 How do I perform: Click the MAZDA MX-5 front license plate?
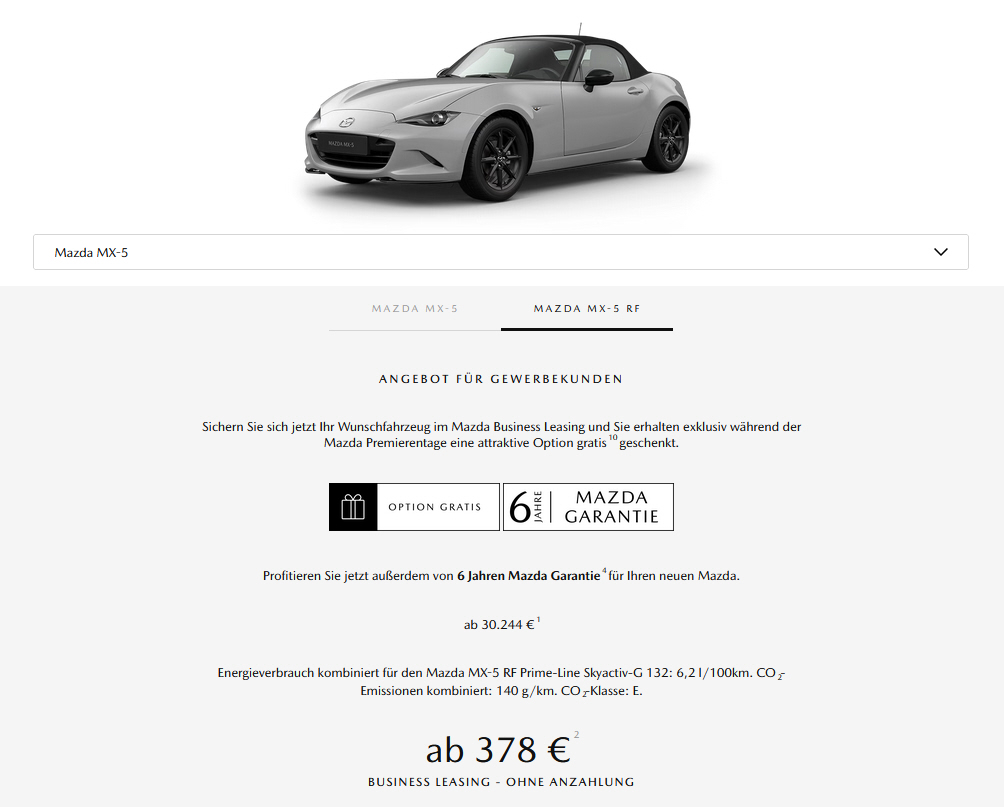coord(341,143)
